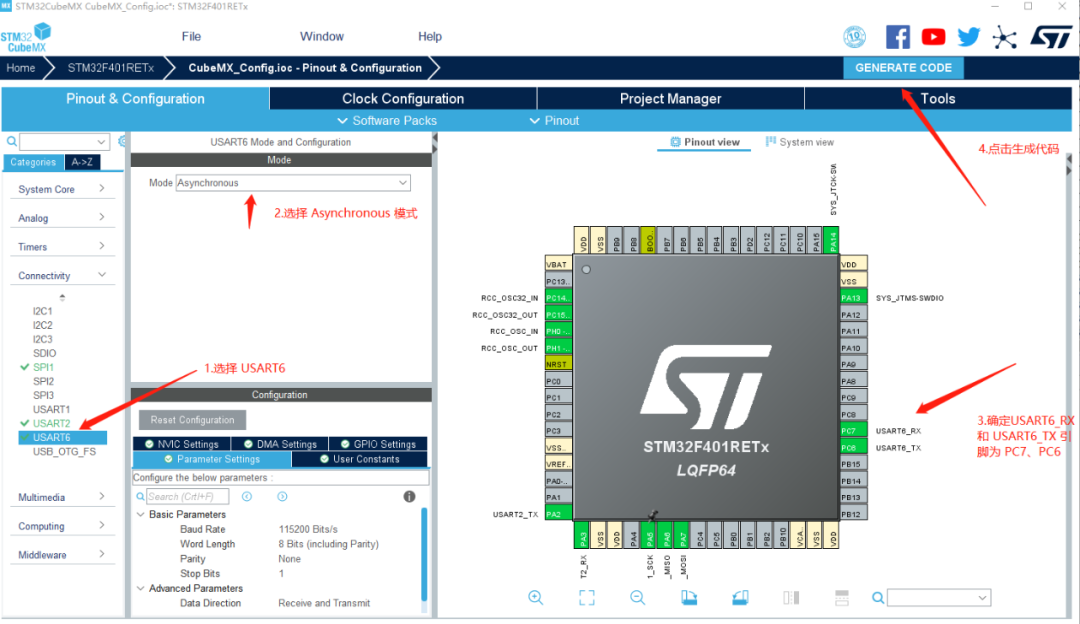
Task: Open the Mode Asynchronous dropdown
Action: pos(293,183)
